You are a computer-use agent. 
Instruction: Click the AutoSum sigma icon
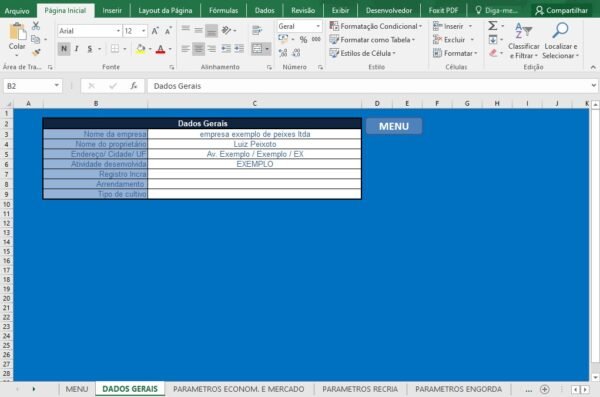tap(493, 26)
